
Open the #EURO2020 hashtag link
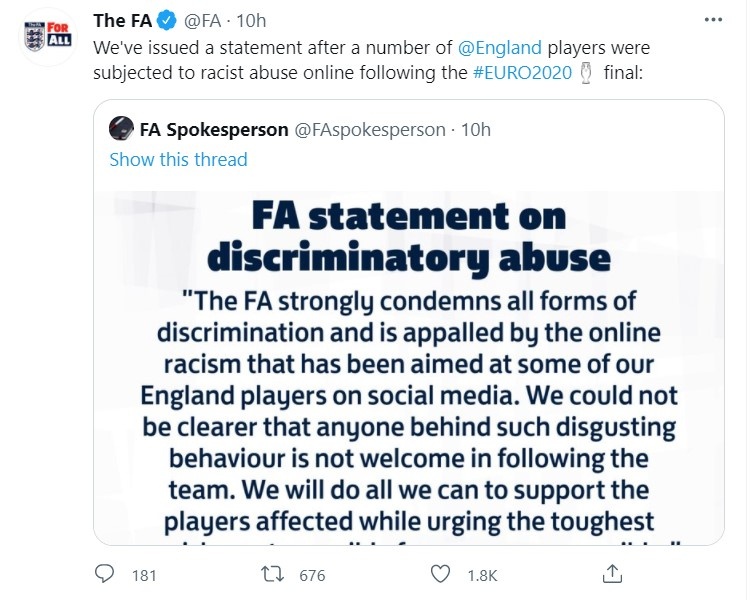(516, 73)
